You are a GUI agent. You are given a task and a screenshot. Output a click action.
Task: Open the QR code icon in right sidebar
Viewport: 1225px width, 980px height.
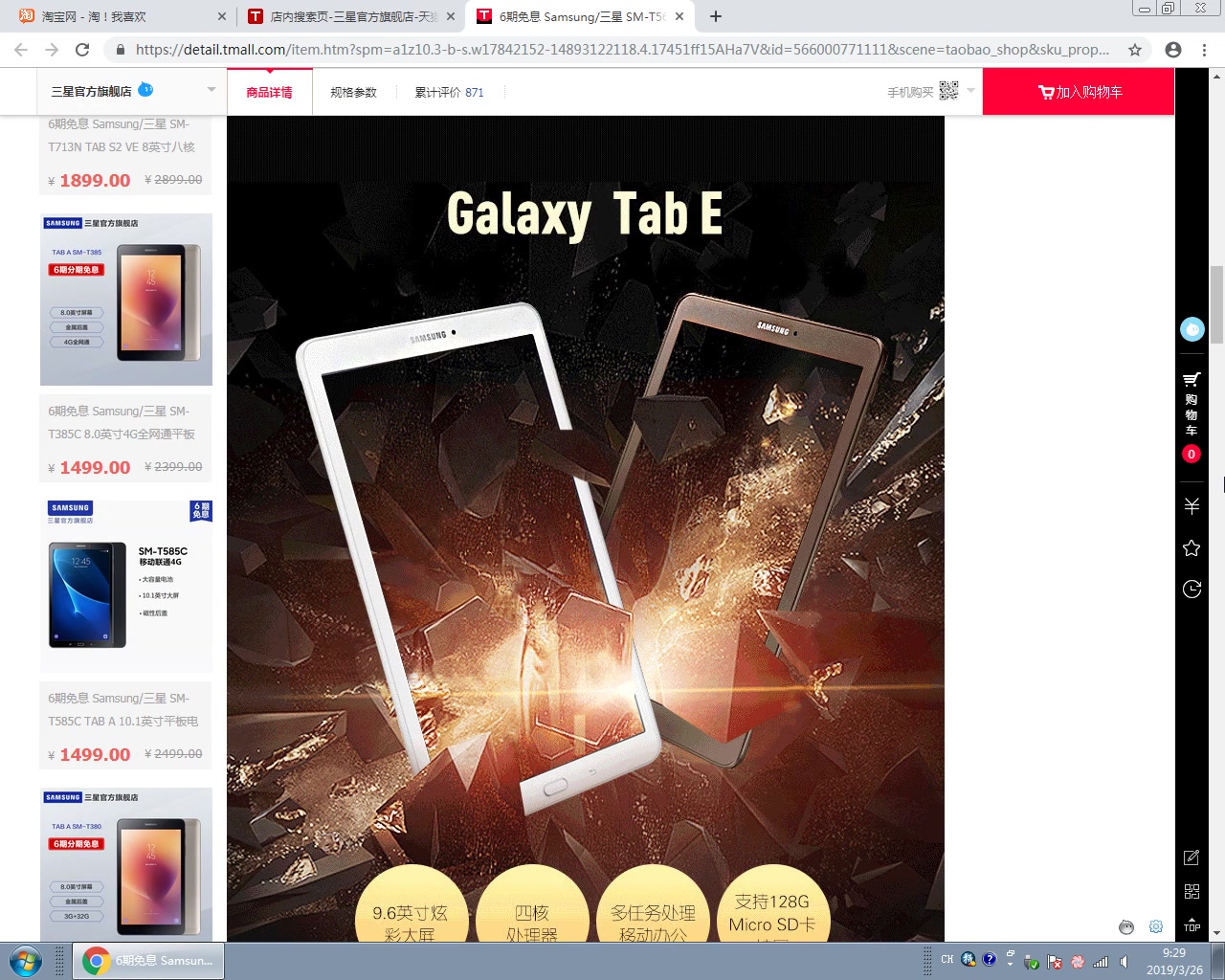[1192, 892]
